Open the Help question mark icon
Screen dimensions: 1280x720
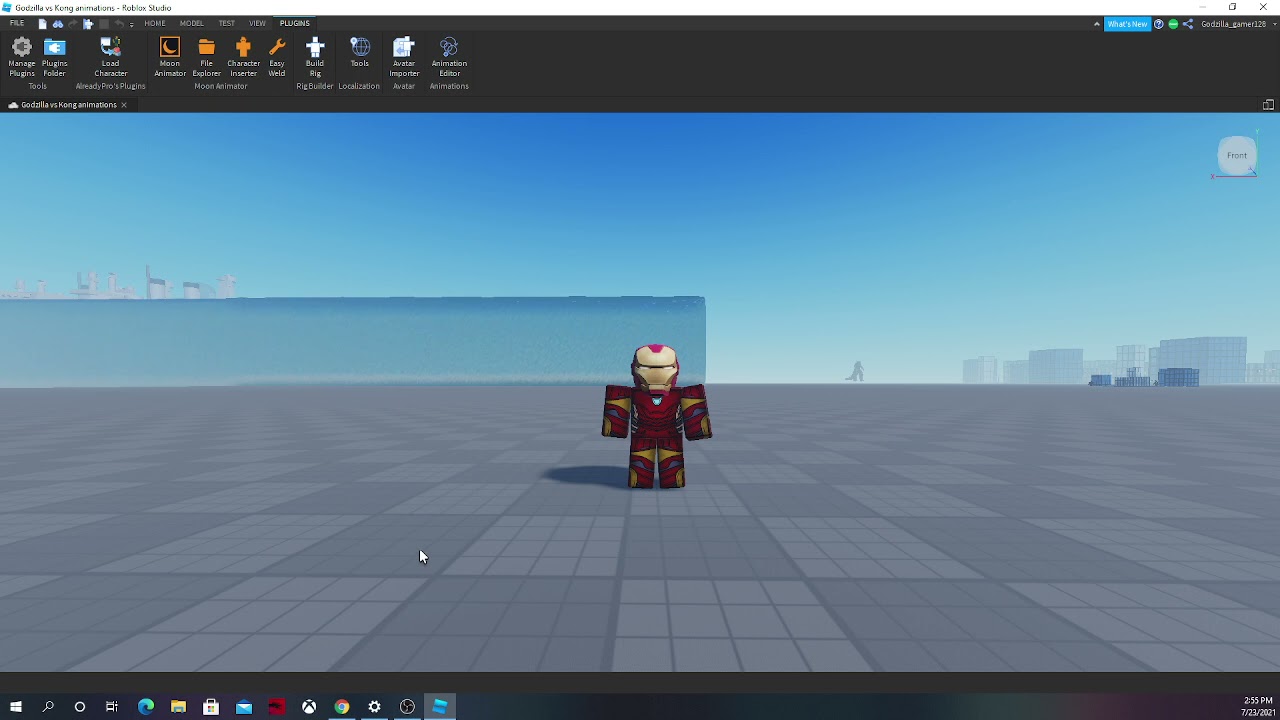(x=1159, y=24)
